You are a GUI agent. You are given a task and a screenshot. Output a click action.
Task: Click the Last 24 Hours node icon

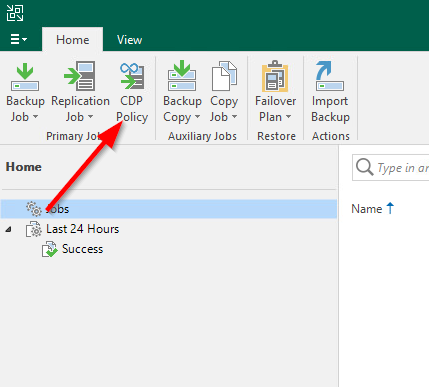click(x=34, y=229)
